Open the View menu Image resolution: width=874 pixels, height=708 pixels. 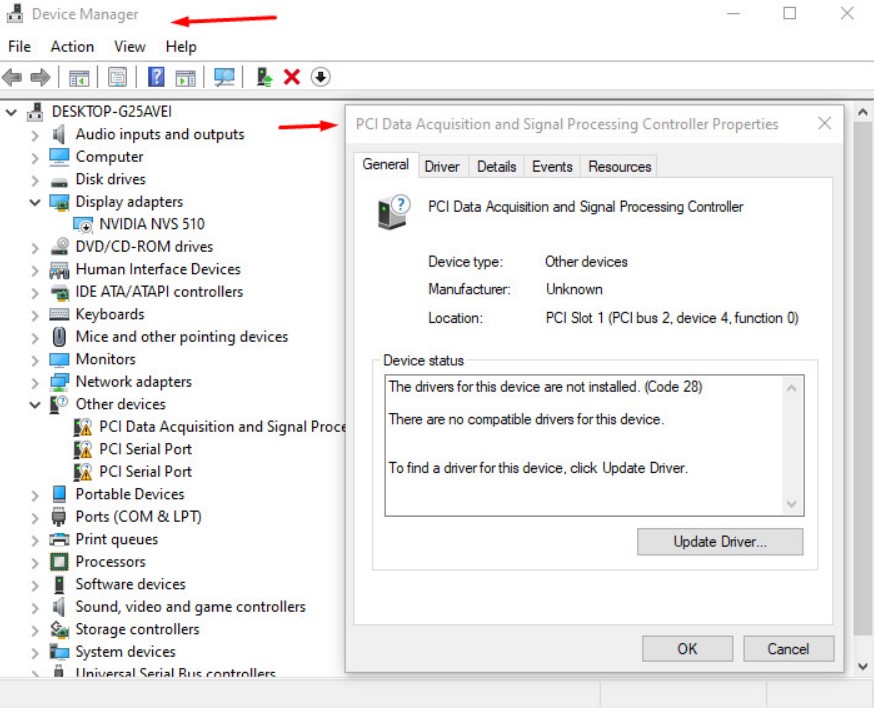(130, 46)
